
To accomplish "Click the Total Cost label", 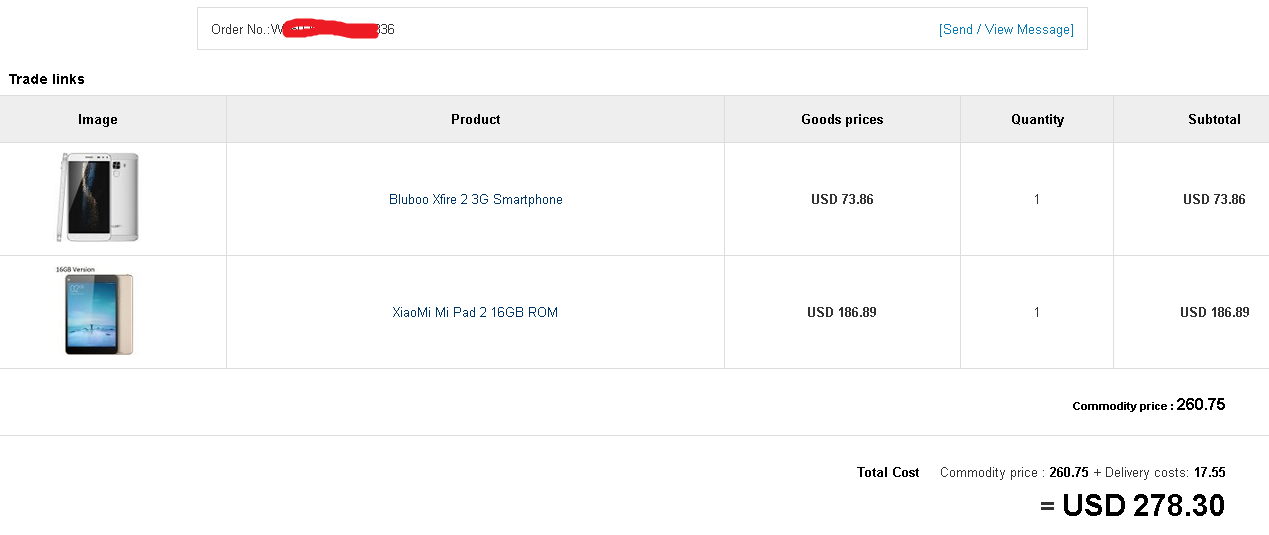I will [888, 473].
